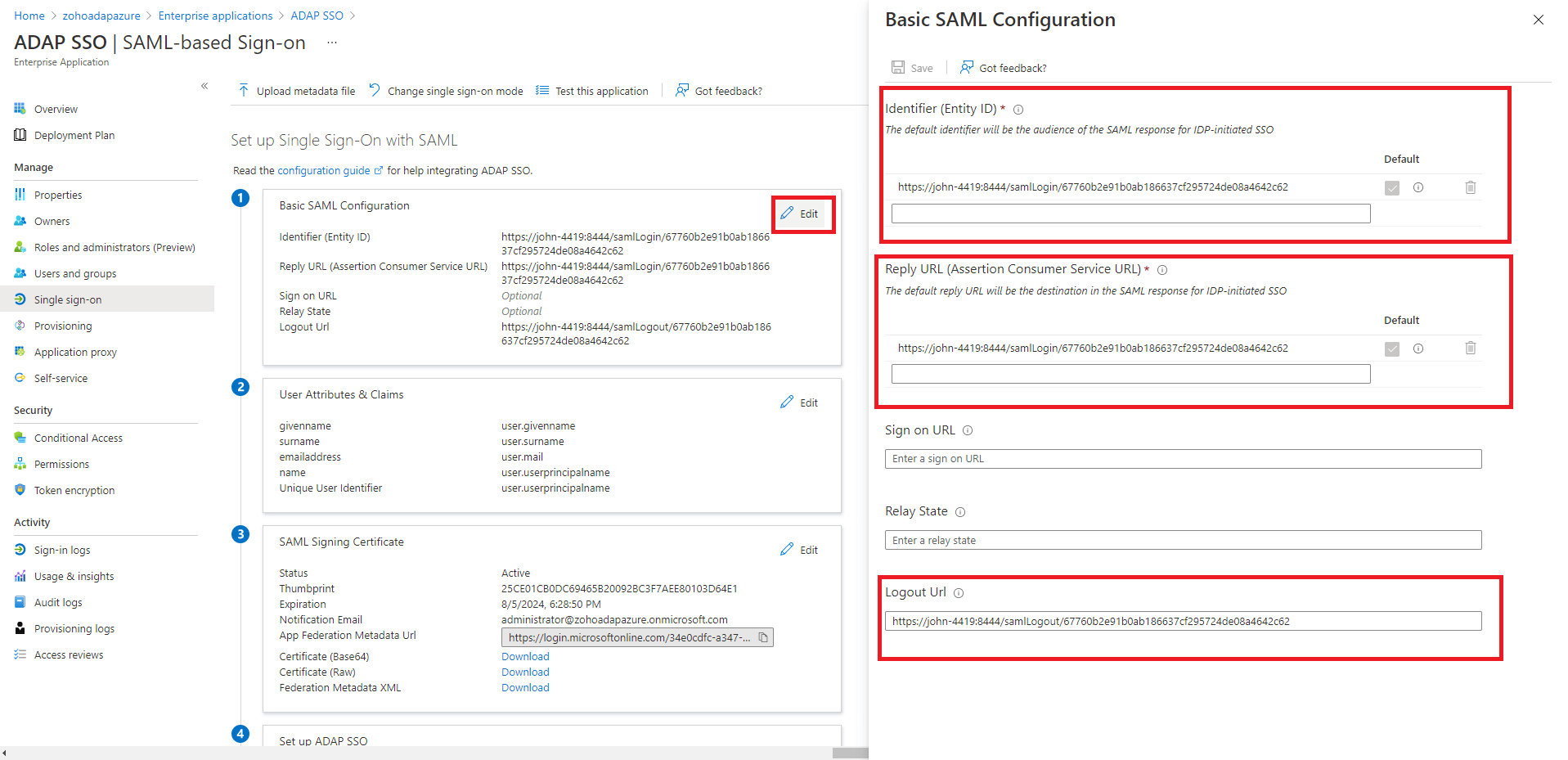Screen dimensions: 1568x760
Task: Delete the Identifier Entity ID entry
Action: pos(1470,187)
